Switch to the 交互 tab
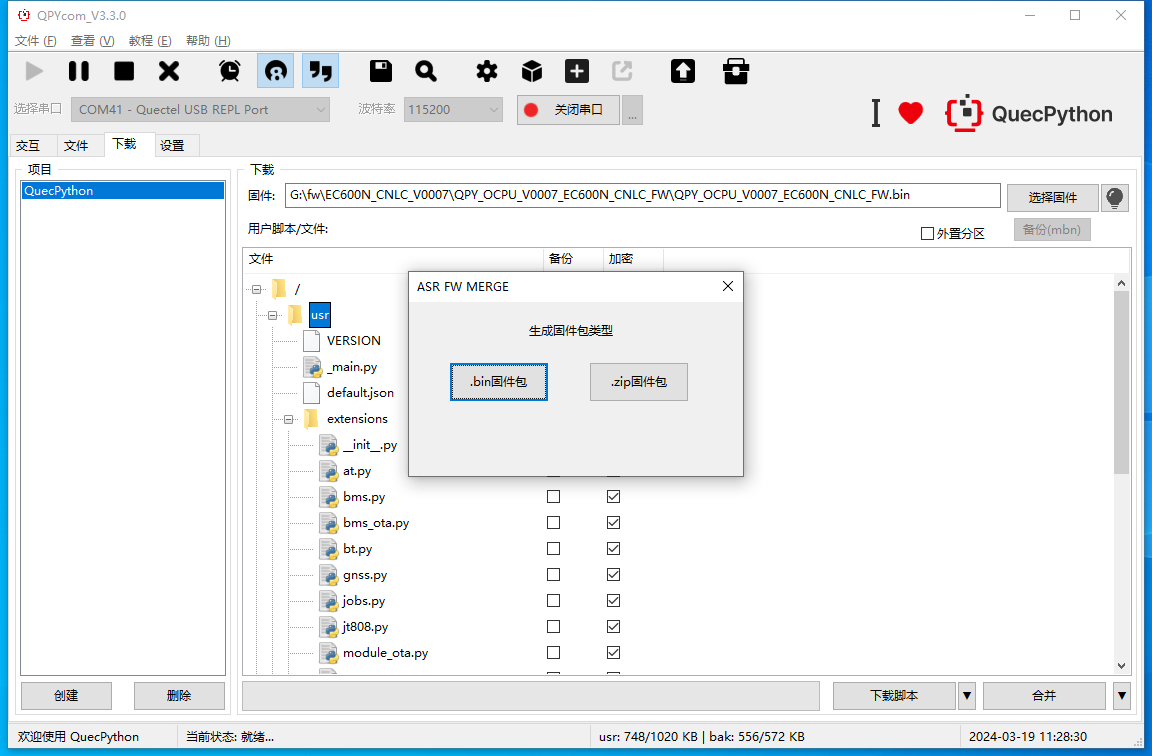The image size is (1152, 756). (x=28, y=145)
